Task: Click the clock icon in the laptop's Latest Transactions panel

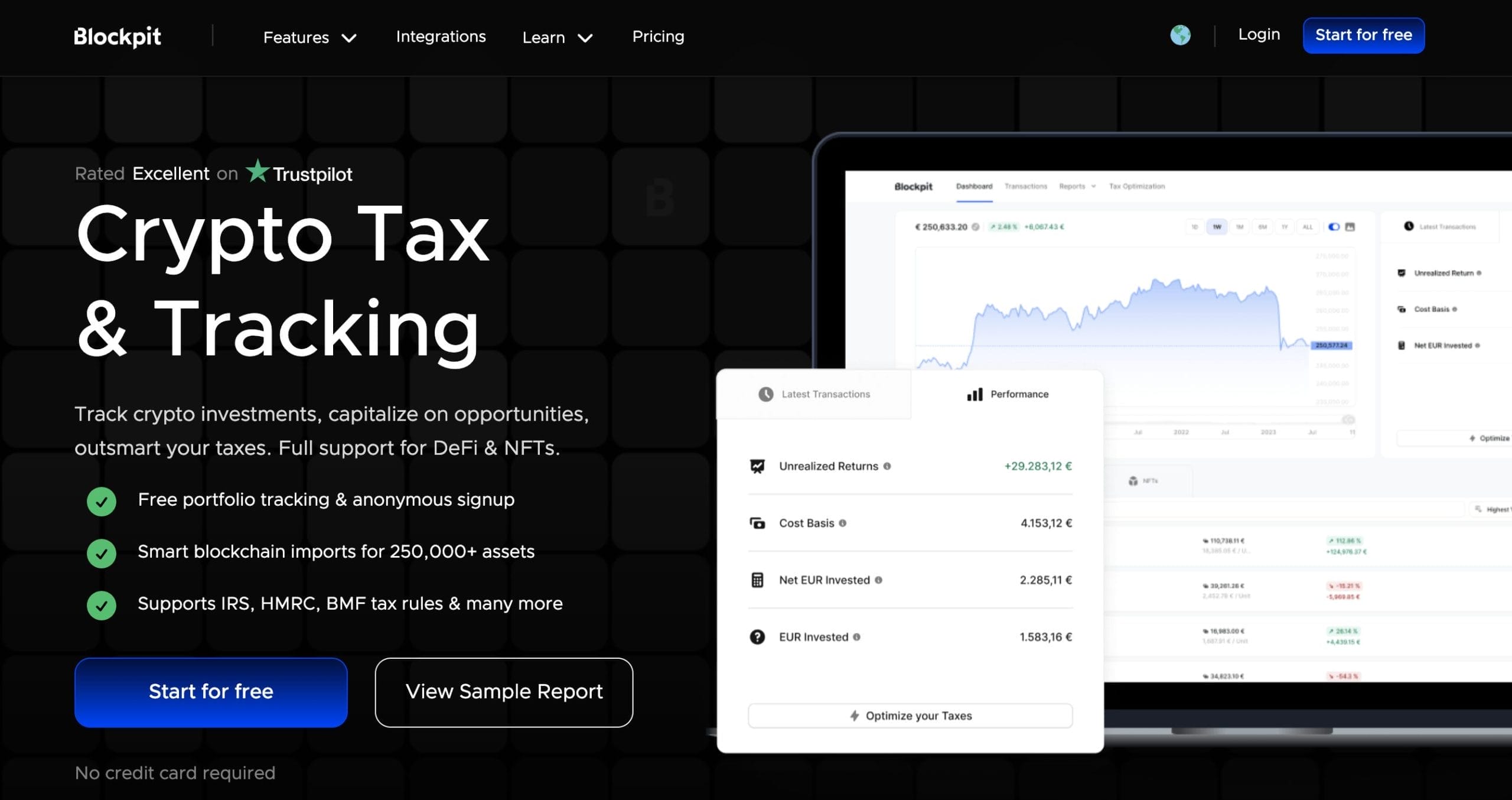Action: (1409, 226)
